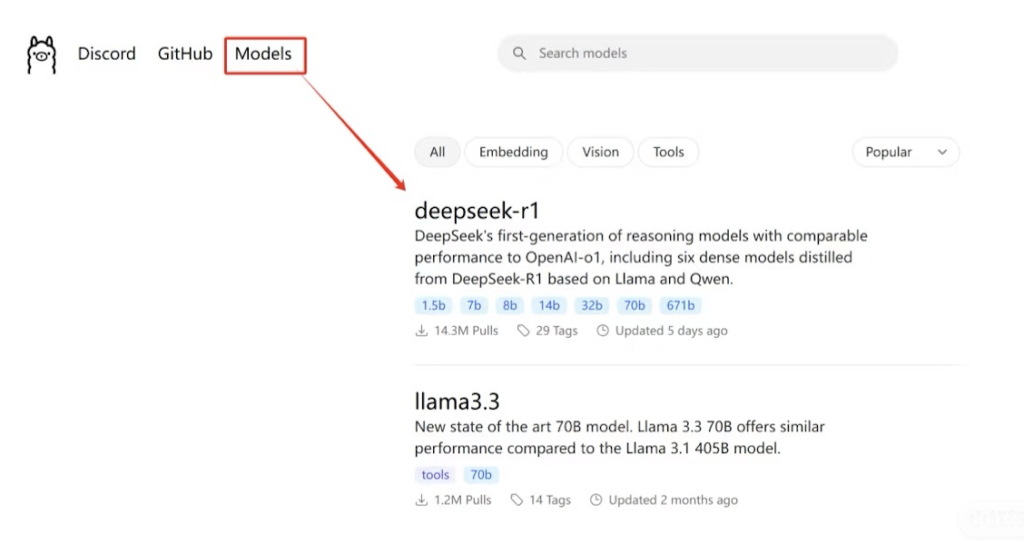Image resolution: width=1024 pixels, height=545 pixels.
Task: Open the llama3.3 model page
Action: pyautogui.click(x=456, y=401)
